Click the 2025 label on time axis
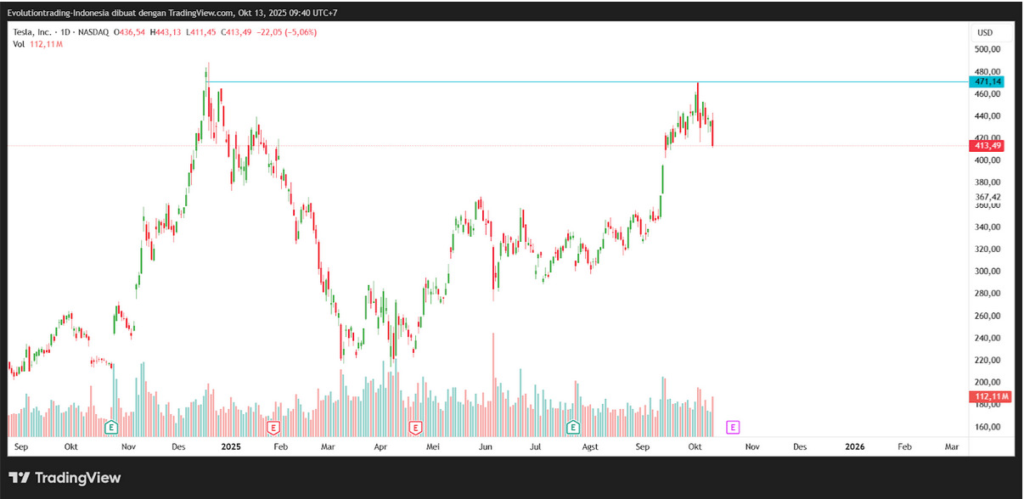Image resolution: width=1024 pixels, height=499 pixels. point(231,448)
